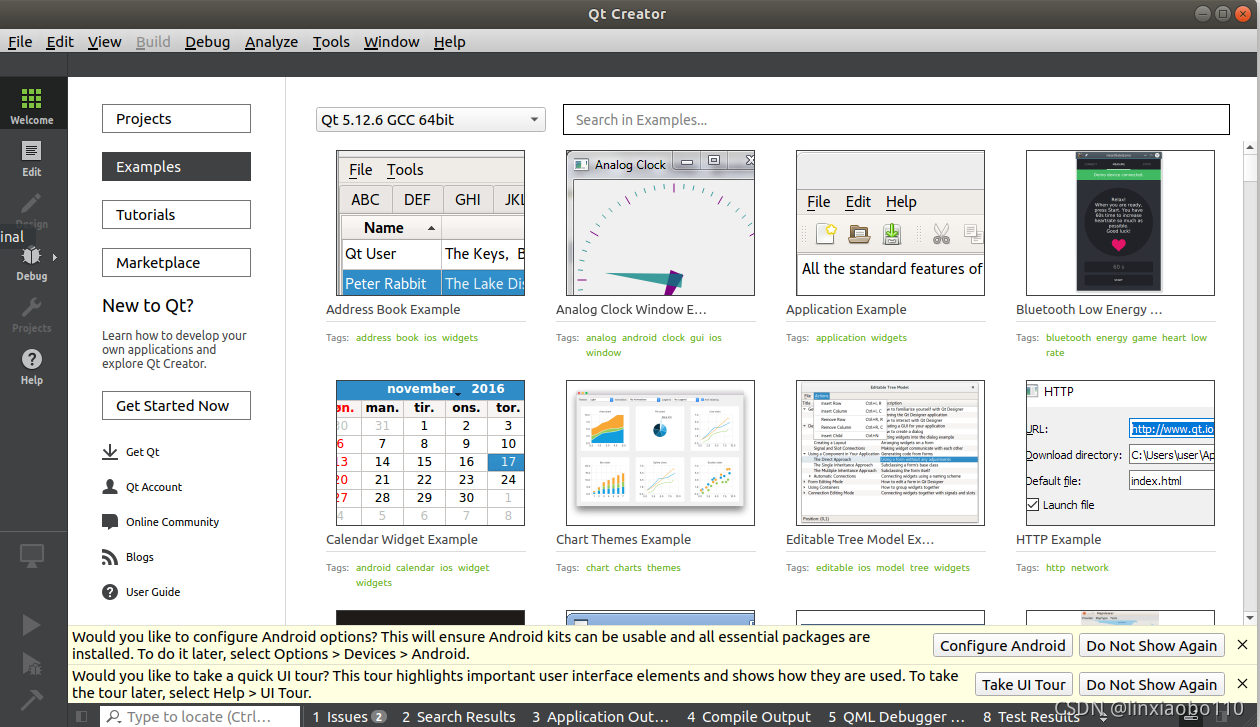Open the Analog Clock Window example thumbnail
The height and width of the screenshot is (727, 1260).
[660, 223]
